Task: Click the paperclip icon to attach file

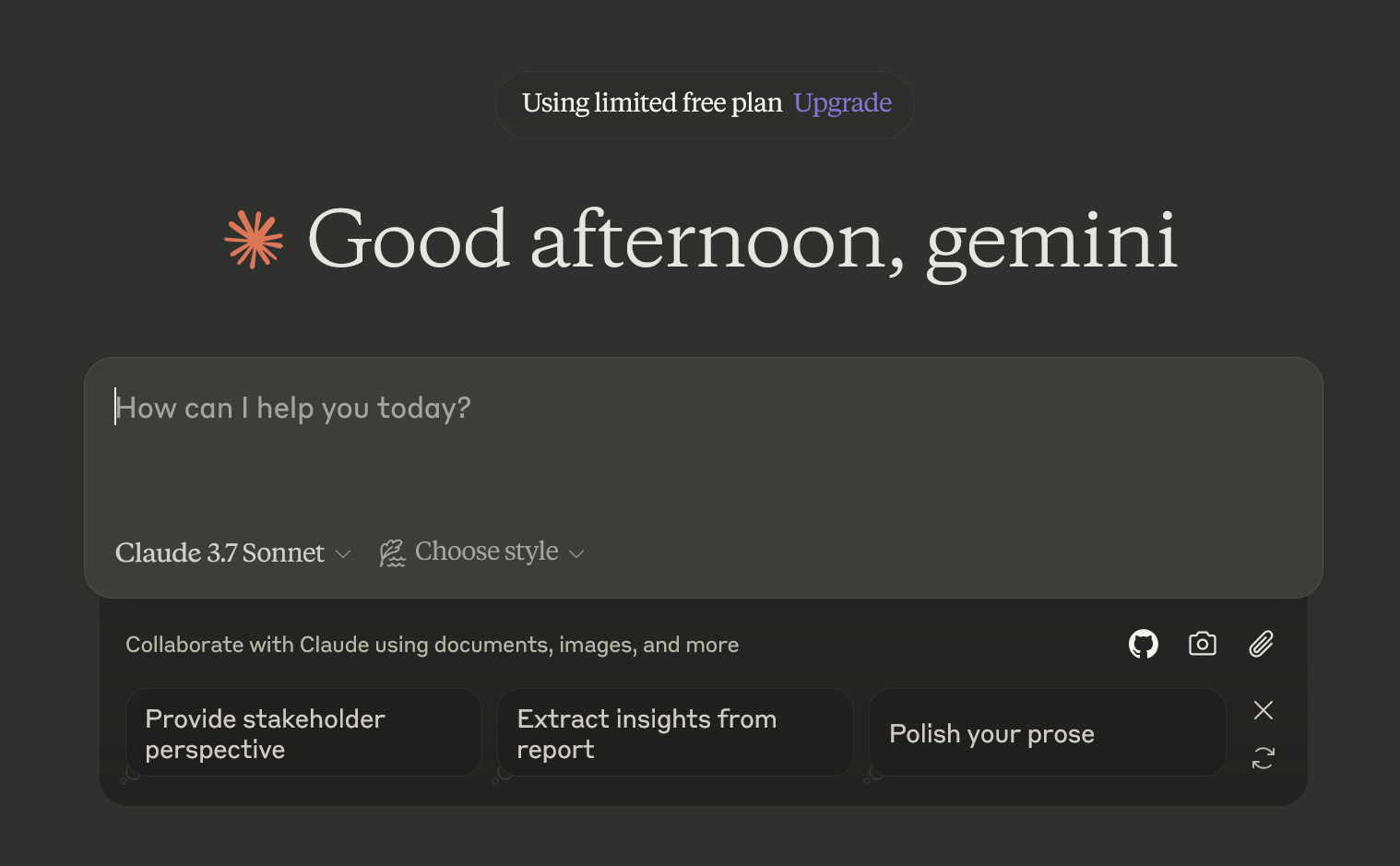Action: [1262, 644]
